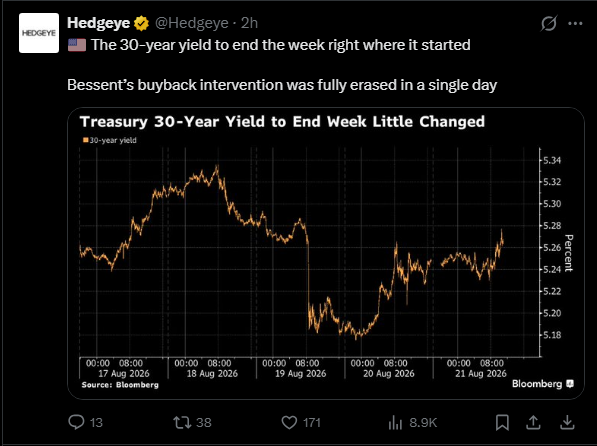The height and width of the screenshot is (446, 597).
Task: Bookmark this Hedgeye post
Action: coord(502,422)
